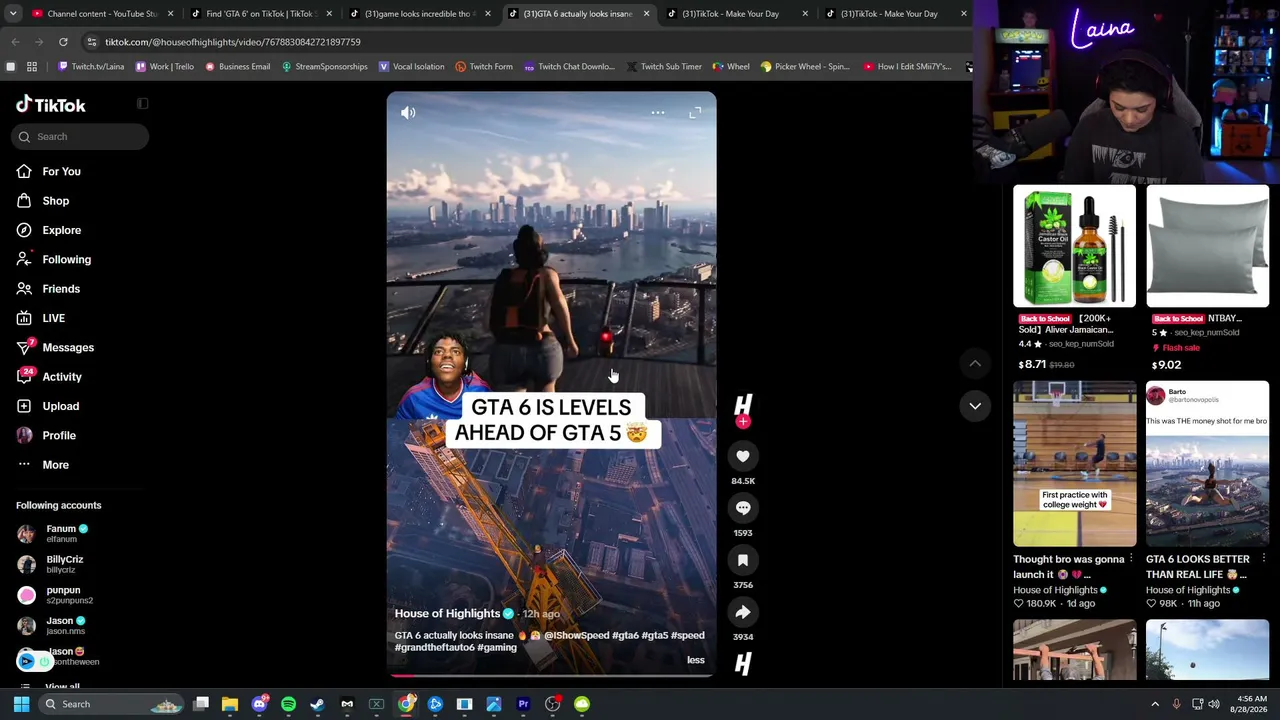Reload the page in the browser
Viewport: 1280px width, 720px height.
tap(63, 42)
